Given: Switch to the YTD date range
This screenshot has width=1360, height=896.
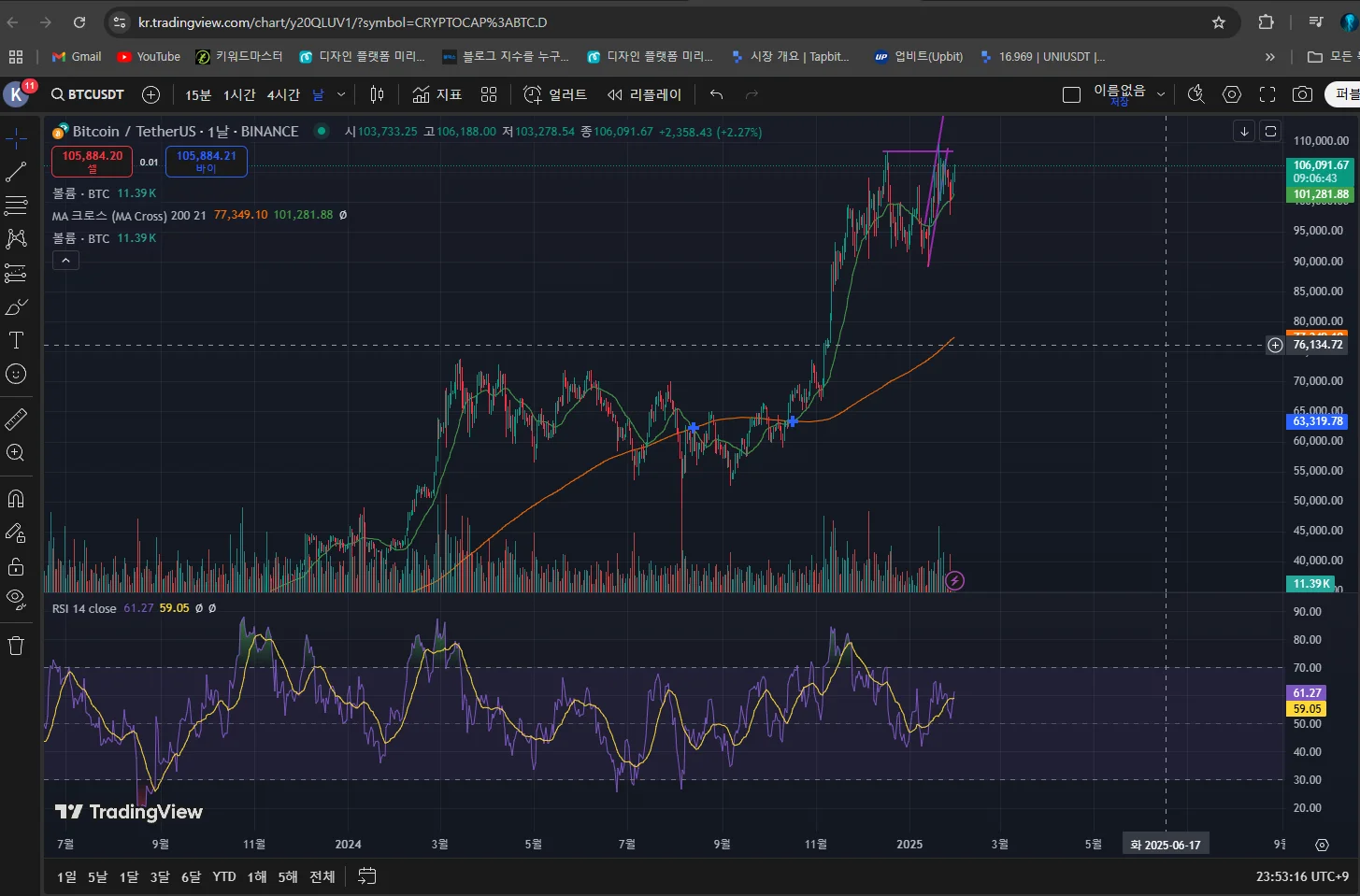Looking at the screenshot, I should 224,876.
